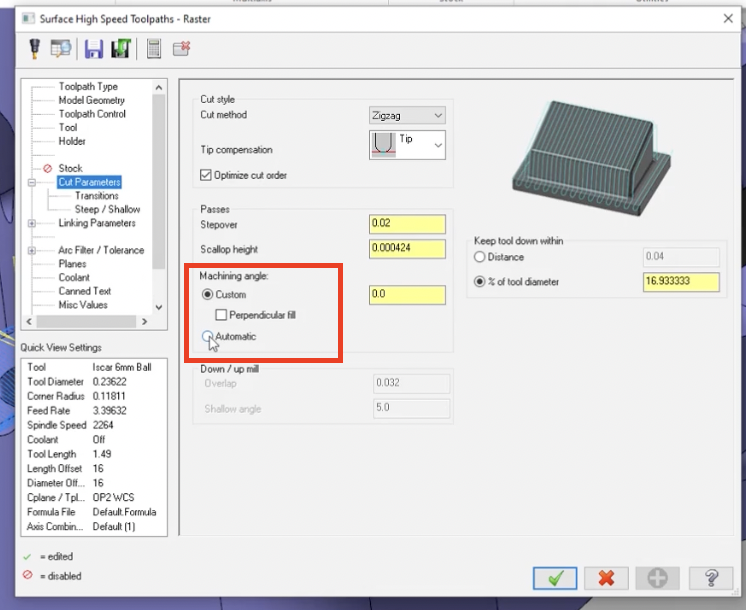Click the Corner Radius 0.11811 value

(x=108, y=396)
